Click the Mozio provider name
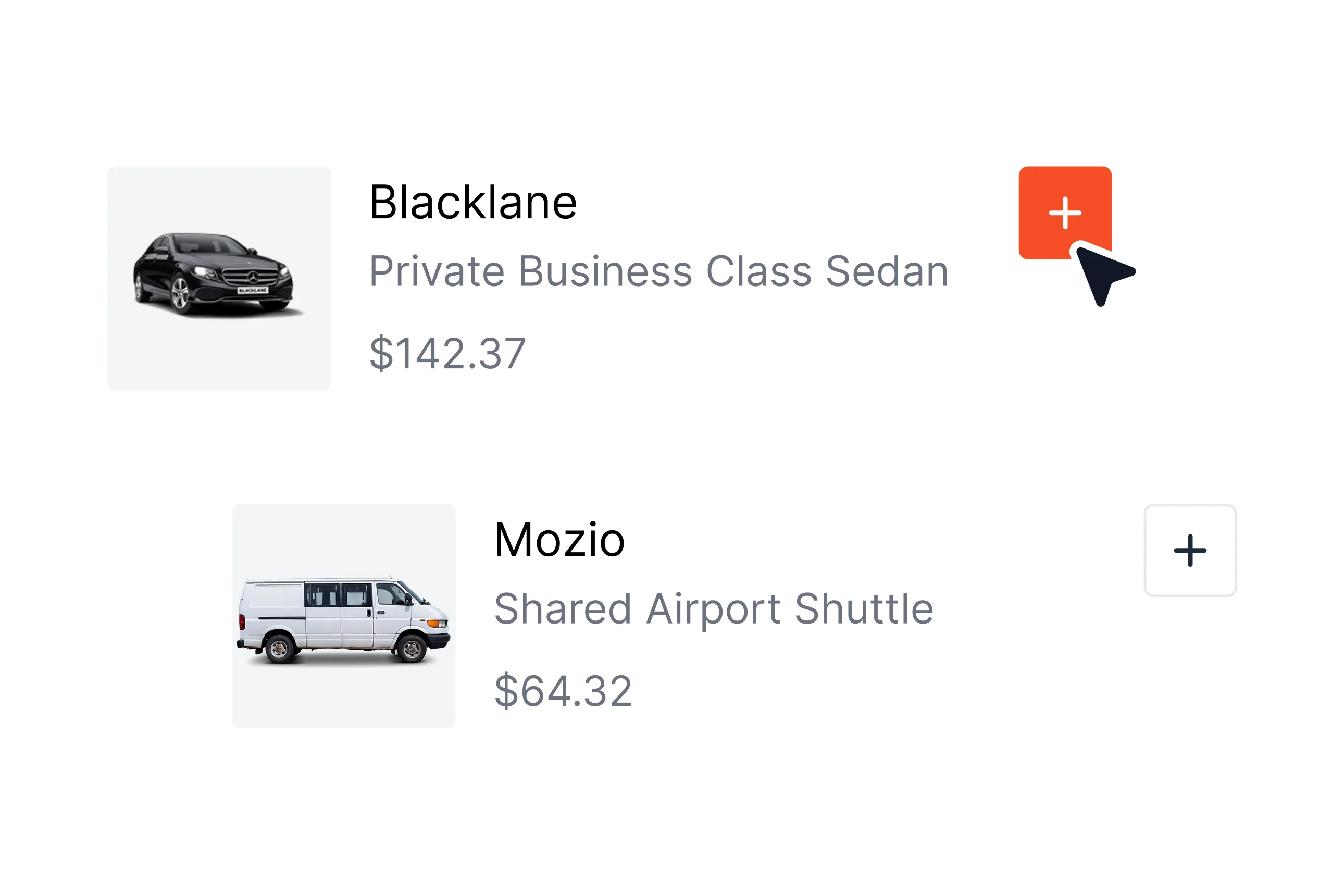The width and height of the screenshot is (1344, 896). point(559,538)
